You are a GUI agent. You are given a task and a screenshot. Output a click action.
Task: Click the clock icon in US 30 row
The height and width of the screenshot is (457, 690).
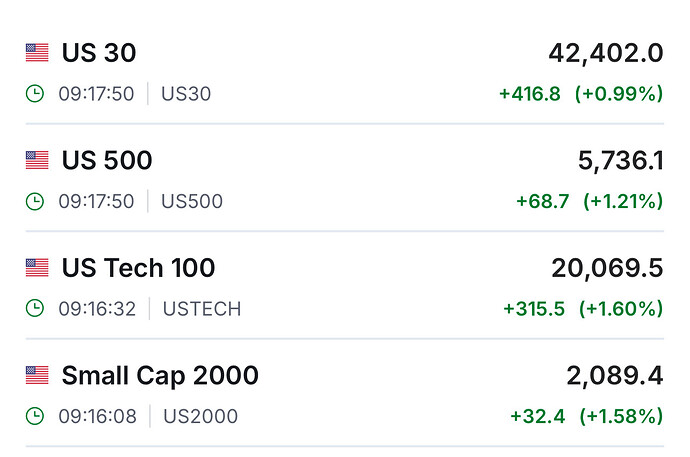pyautogui.click(x=35, y=94)
